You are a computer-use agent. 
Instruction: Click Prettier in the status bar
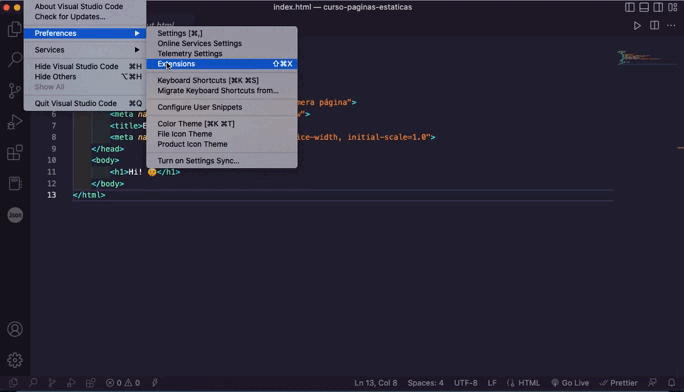[x=619, y=383]
